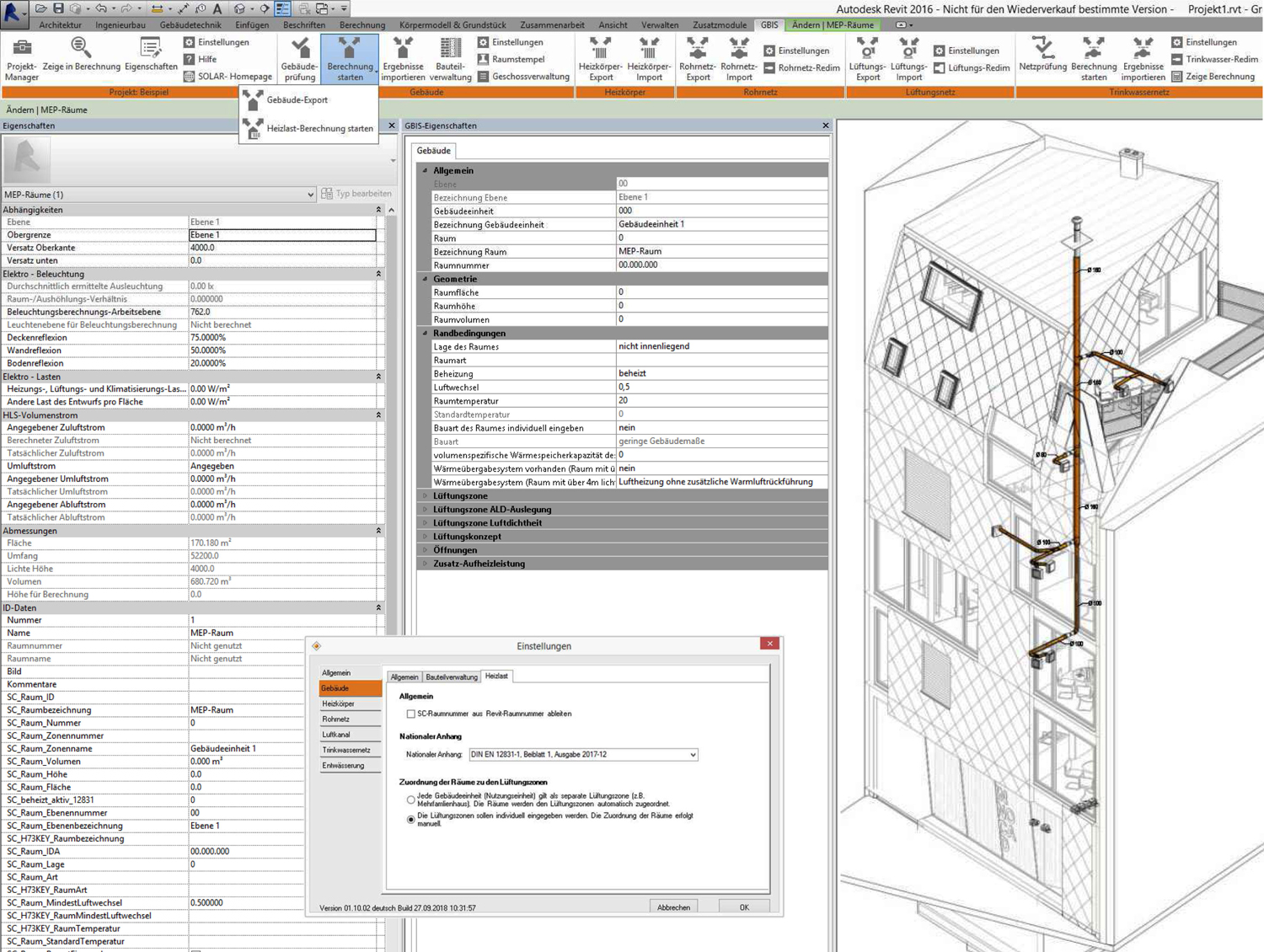1264x952 pixels.
Task: Click Trinkwasser-Redim tool
Action: [x=1214, y=59]
